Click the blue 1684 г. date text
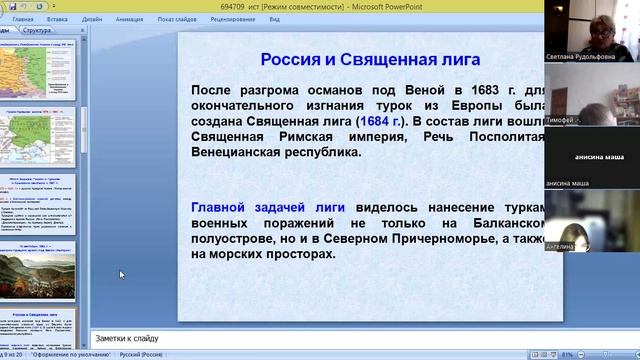640x360 pixels. pos(380,121)
